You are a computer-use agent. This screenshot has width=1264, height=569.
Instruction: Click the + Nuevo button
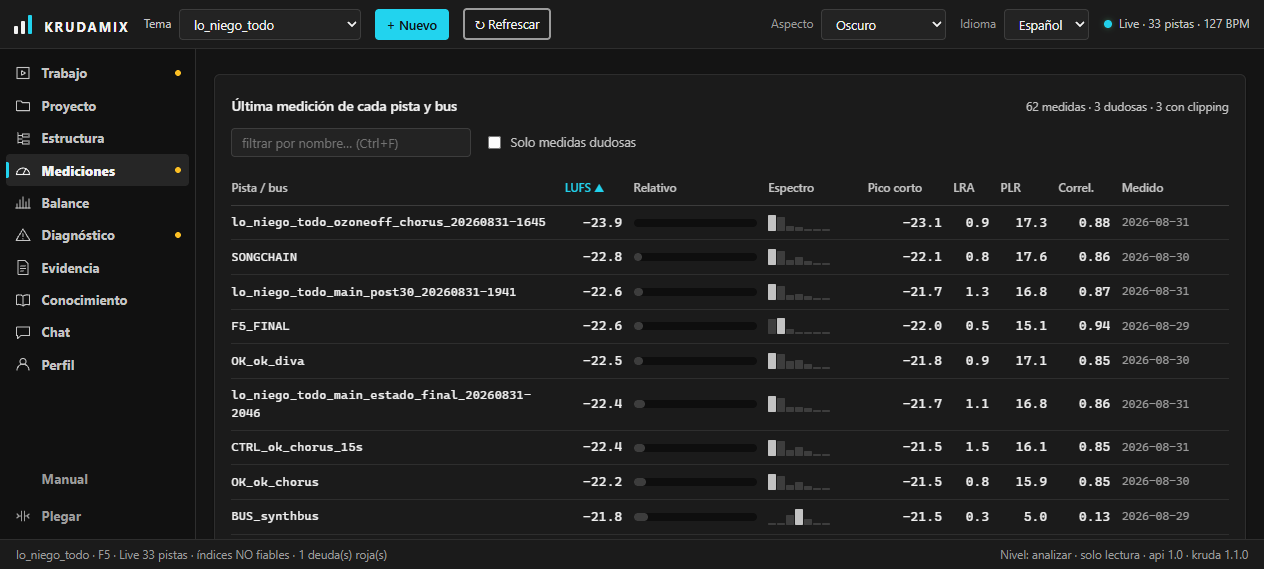pos(412,24)
